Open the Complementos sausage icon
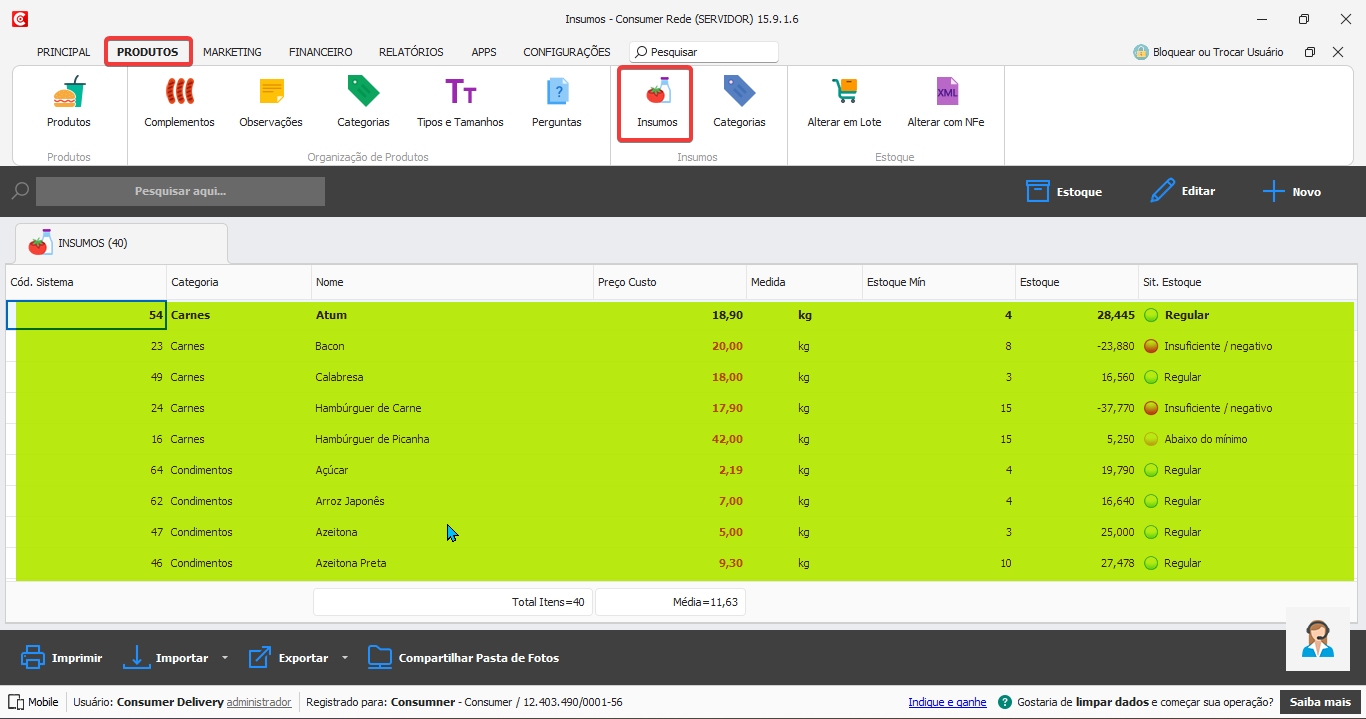 [179, 94]
